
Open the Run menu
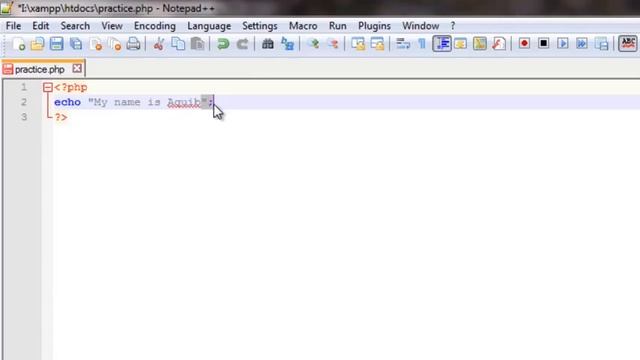pyautogui.click(x=338, y=26)
